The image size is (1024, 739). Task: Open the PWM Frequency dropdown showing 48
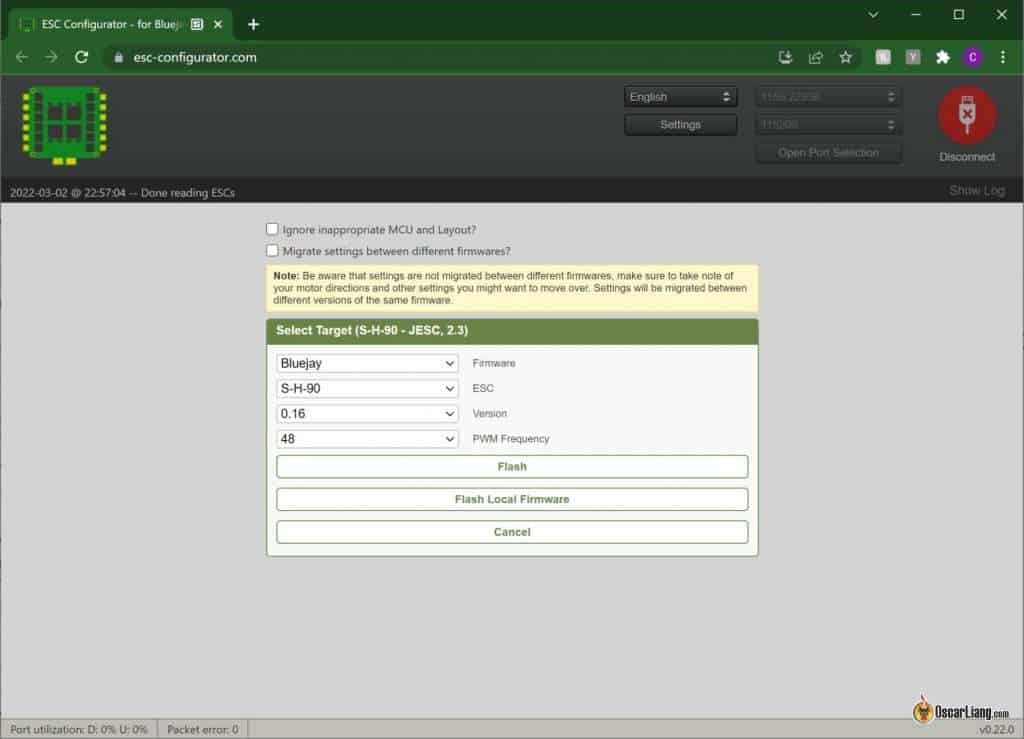tap(367, 439)
